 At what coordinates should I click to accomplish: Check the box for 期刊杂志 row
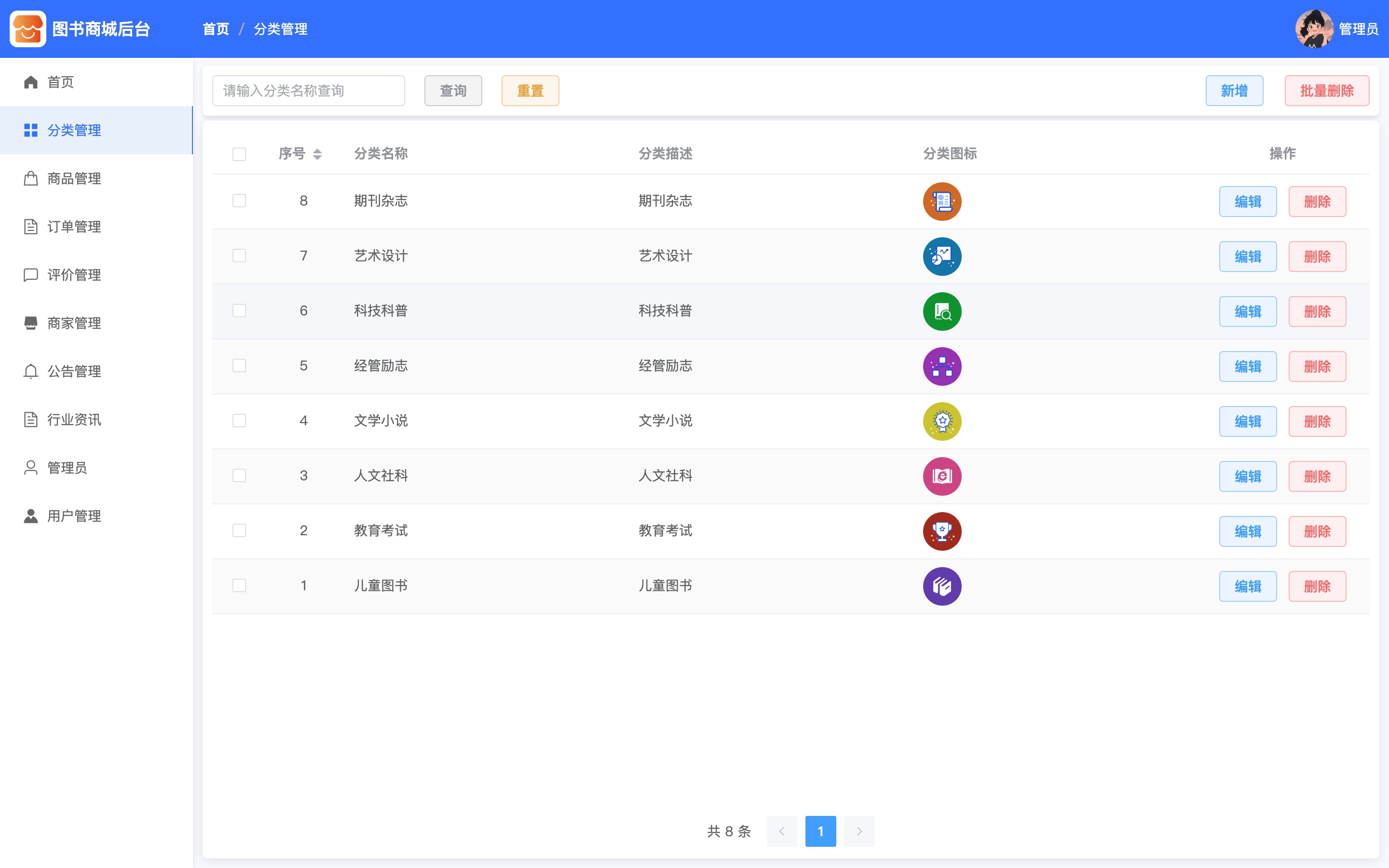click(239, 200)
